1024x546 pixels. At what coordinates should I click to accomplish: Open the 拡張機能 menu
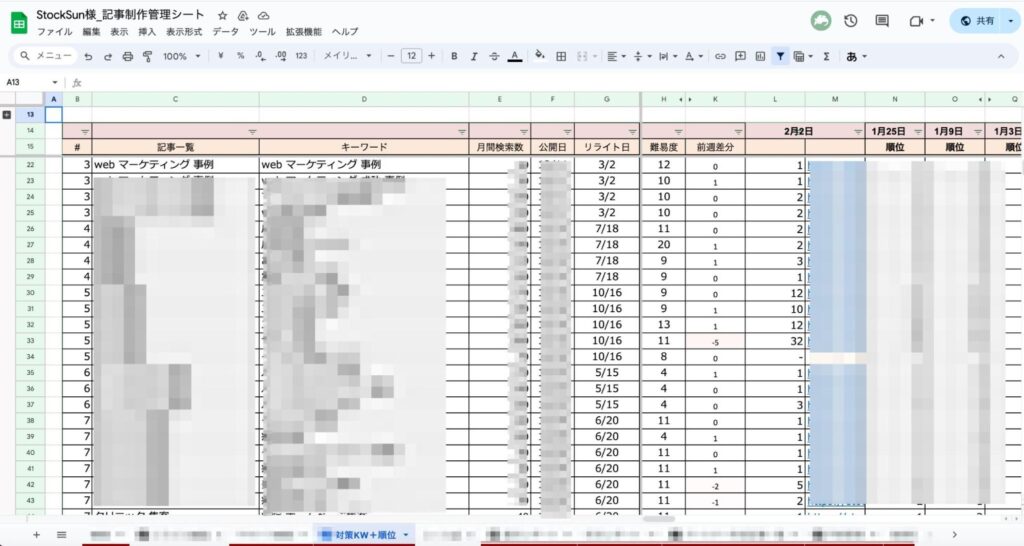(x=304, y=31)
